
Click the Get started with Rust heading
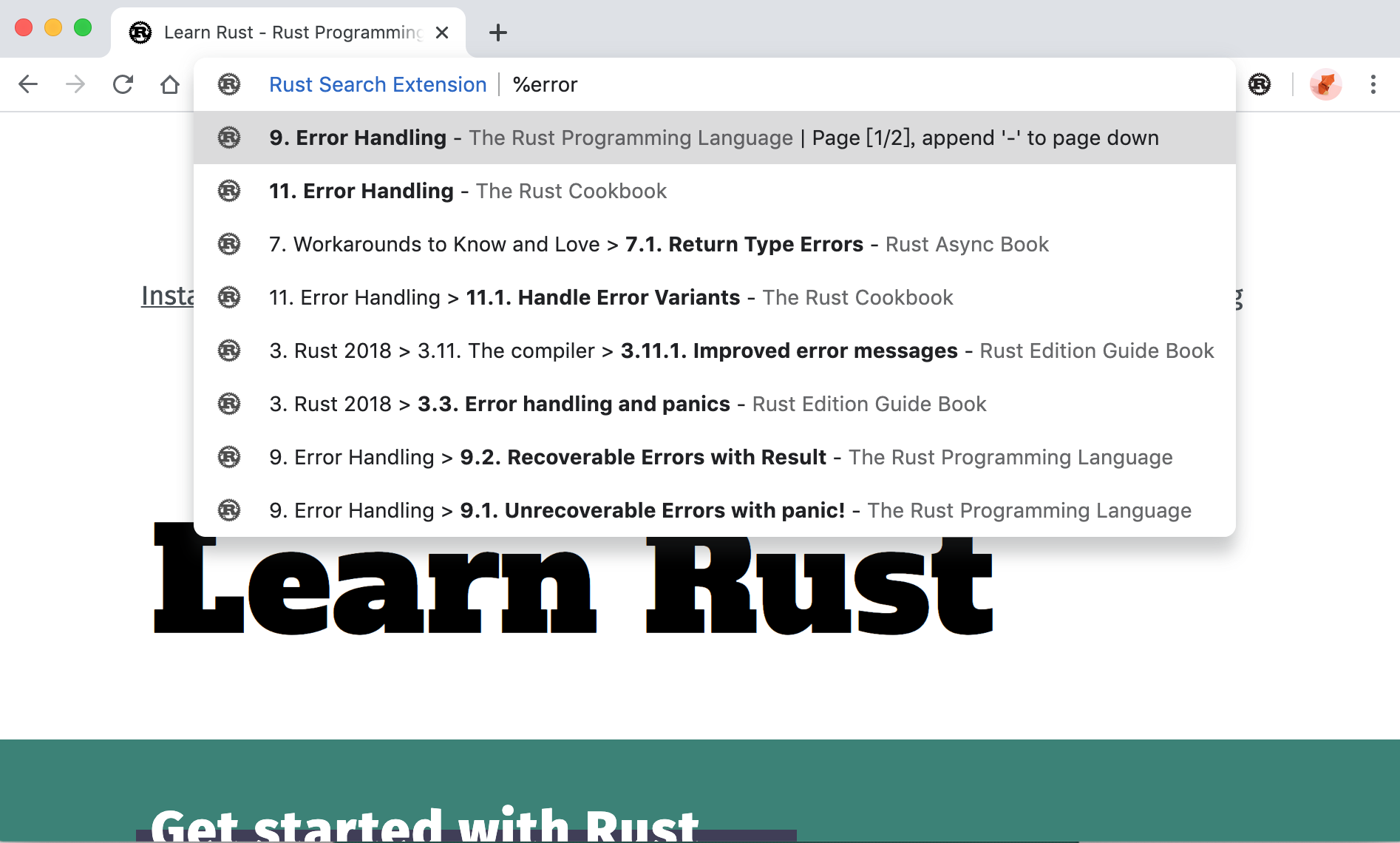(x=424, y=824)
